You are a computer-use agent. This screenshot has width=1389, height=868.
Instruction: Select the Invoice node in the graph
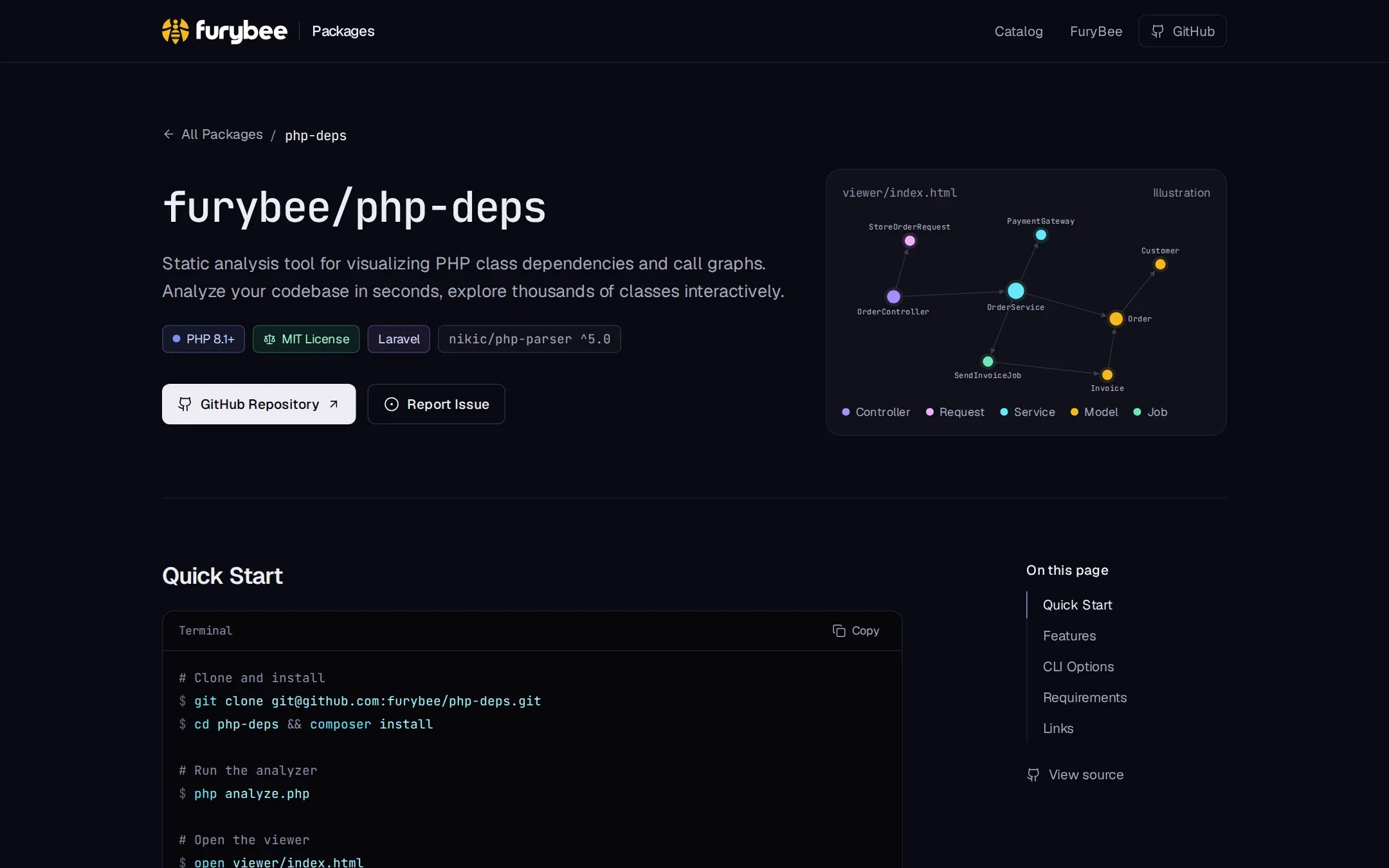(1107, 375)
